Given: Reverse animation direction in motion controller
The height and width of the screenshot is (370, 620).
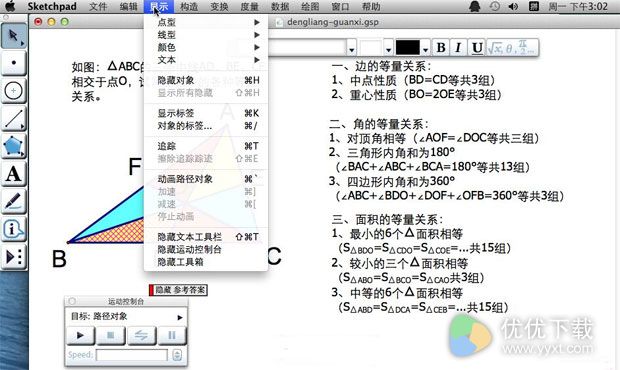Looking at the screenshot, I should tap(141, 336).
